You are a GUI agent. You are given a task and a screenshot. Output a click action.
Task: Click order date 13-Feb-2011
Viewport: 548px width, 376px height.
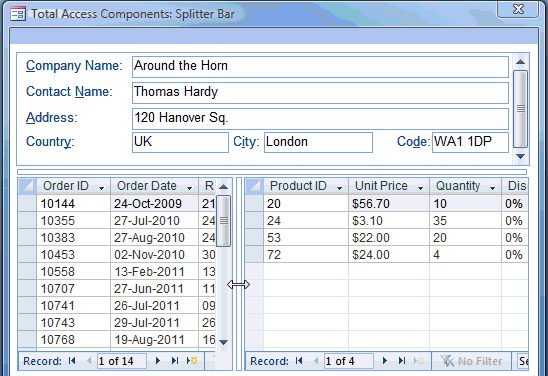coord(154,272)
